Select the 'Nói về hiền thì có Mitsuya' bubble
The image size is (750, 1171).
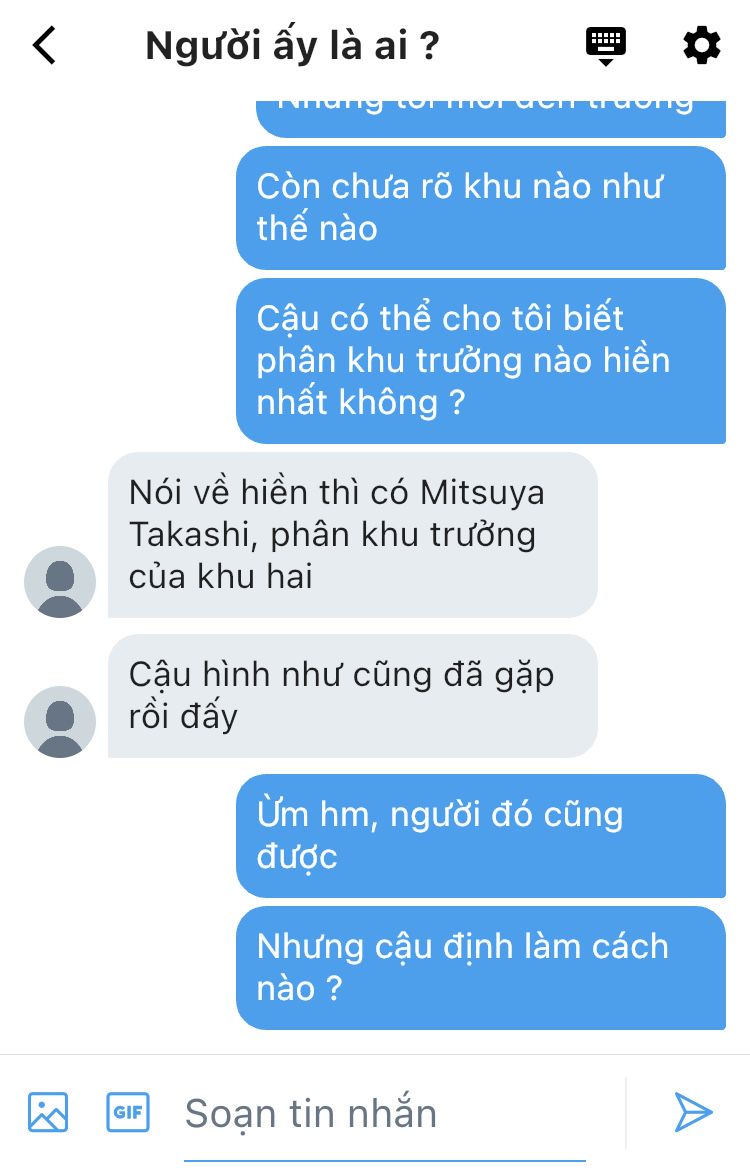click(353, 535)
